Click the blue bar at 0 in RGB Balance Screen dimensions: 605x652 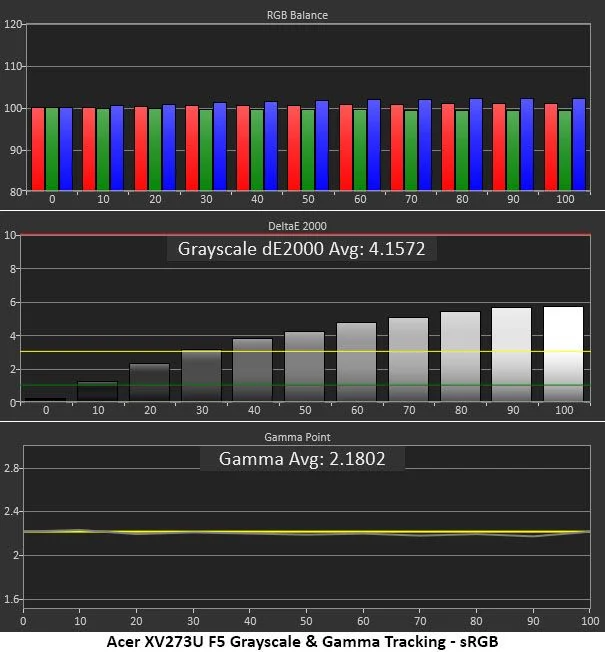[66, 149]
